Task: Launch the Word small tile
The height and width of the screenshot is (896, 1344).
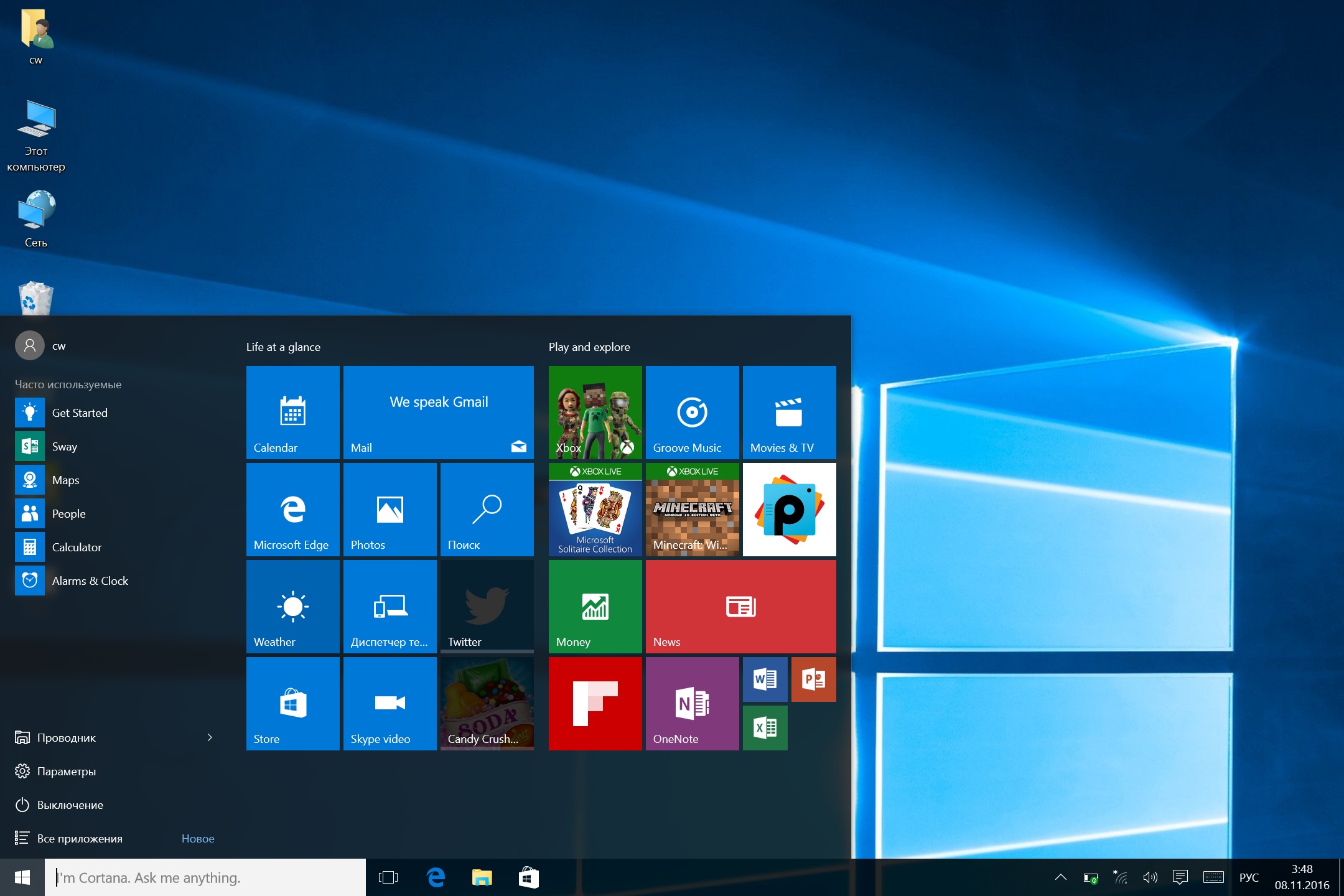Action: pyautogui.click(x=765, y=679)
